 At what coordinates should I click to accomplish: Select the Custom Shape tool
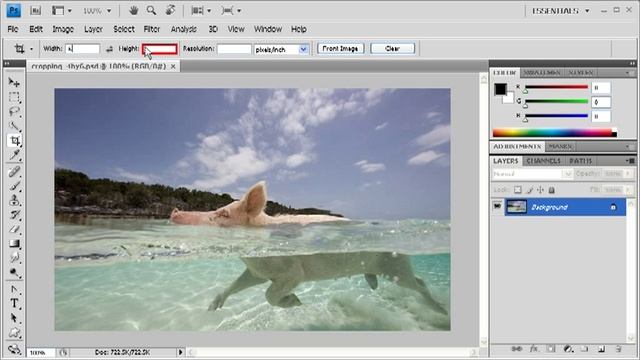coord(14,333)
